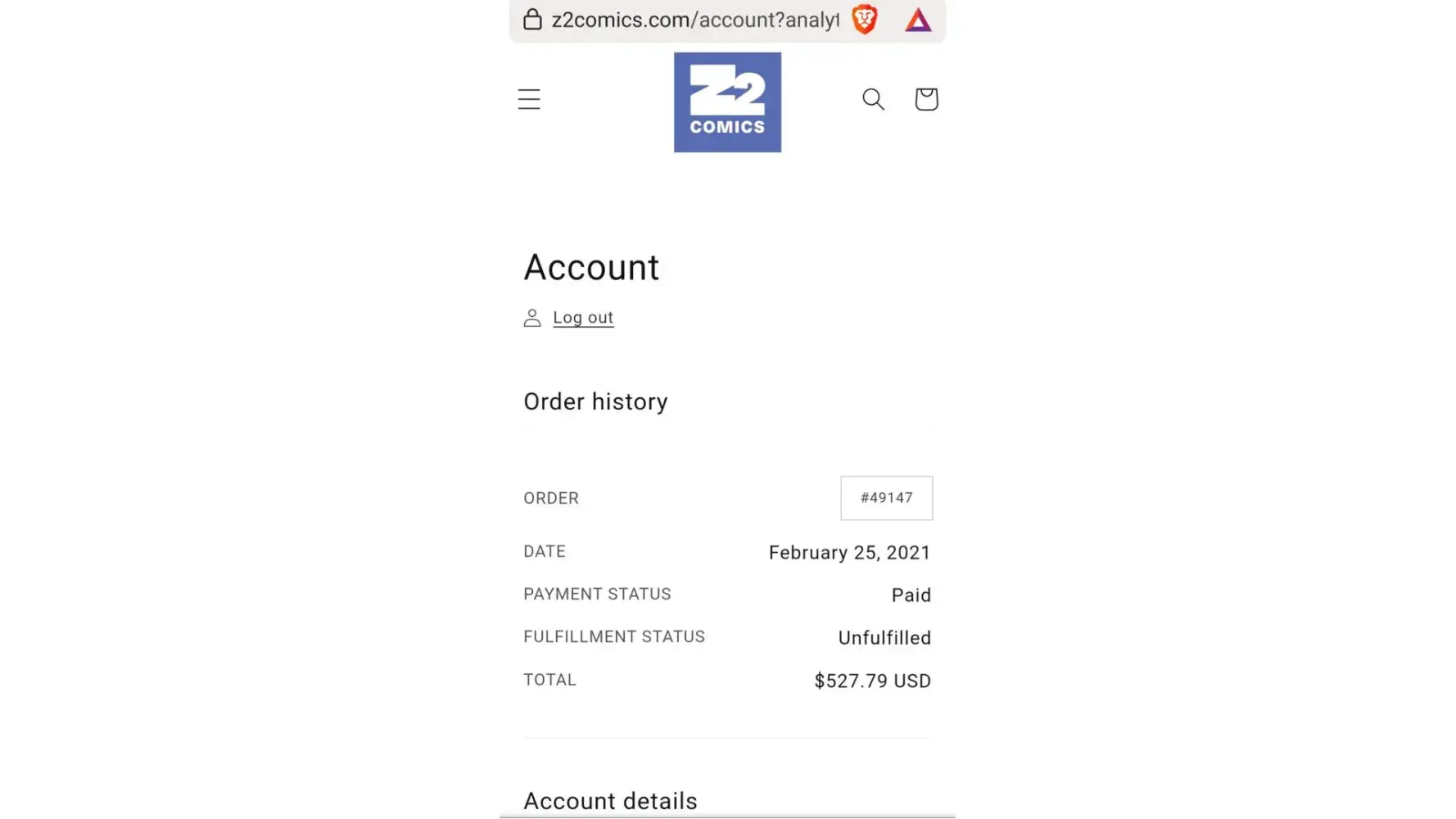Click the Order history heading
The image size is (1456, 819).
tap(595, 402)
